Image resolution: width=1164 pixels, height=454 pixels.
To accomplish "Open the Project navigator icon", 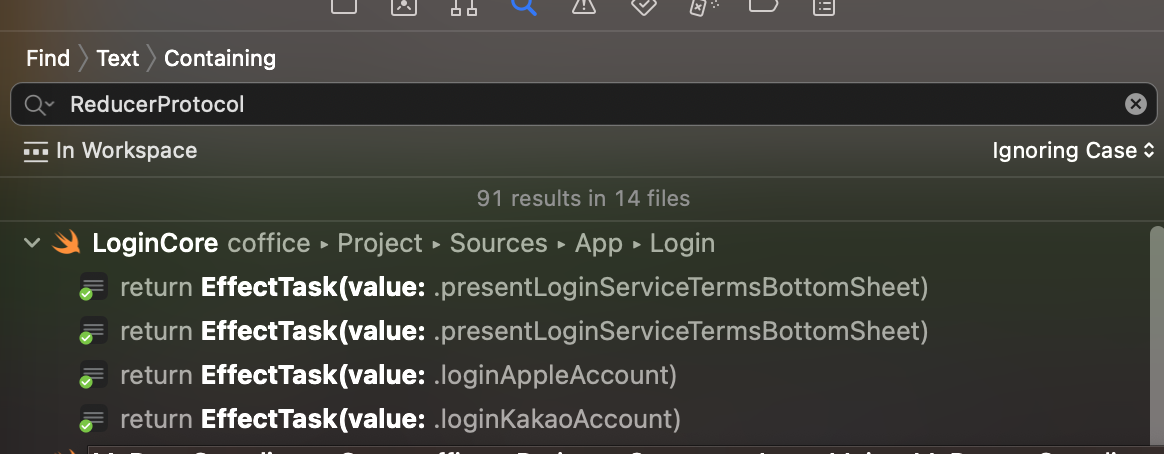I will [x=344, y=6].
